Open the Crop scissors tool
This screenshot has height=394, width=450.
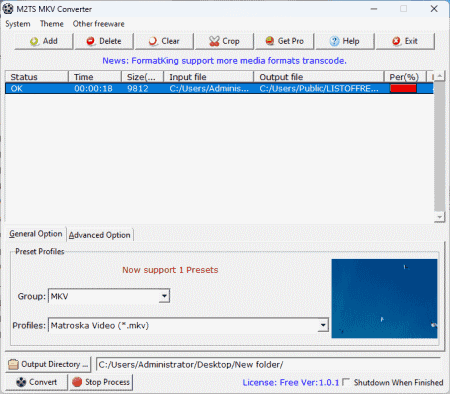click(214, 41)
